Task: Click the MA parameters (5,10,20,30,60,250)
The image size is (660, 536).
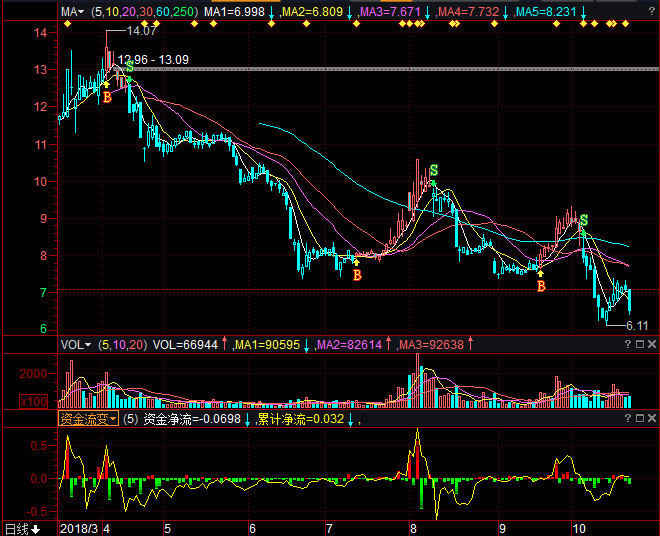Action: 144,12
